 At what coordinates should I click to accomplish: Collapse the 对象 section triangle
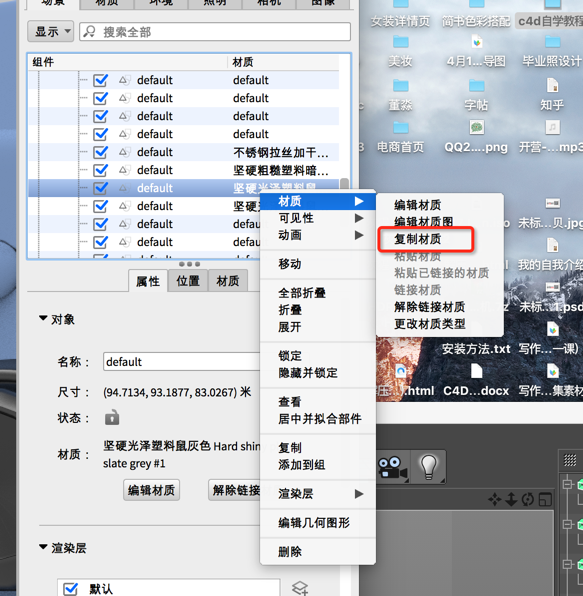[x=43, y=318]
